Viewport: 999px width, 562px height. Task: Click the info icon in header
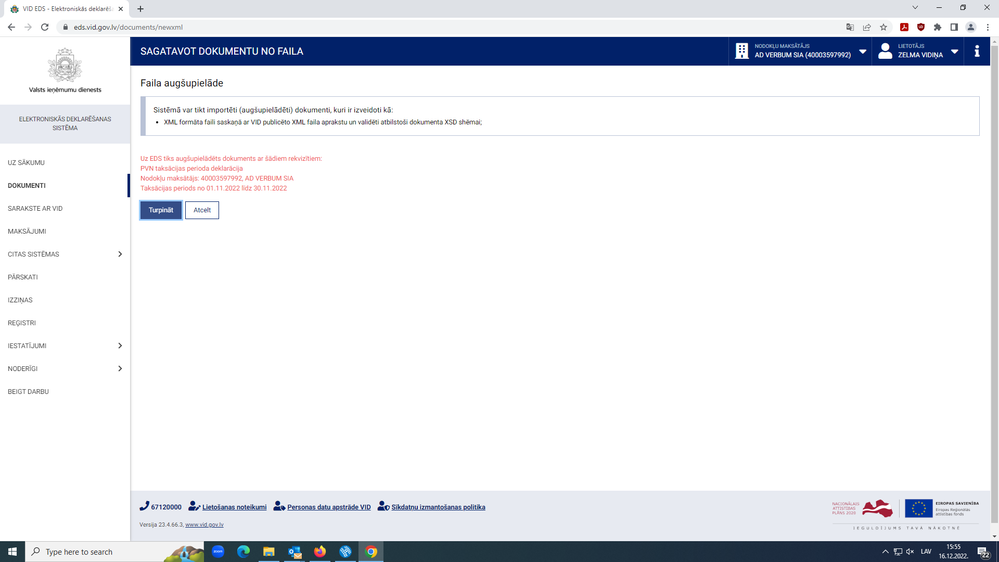977,51
